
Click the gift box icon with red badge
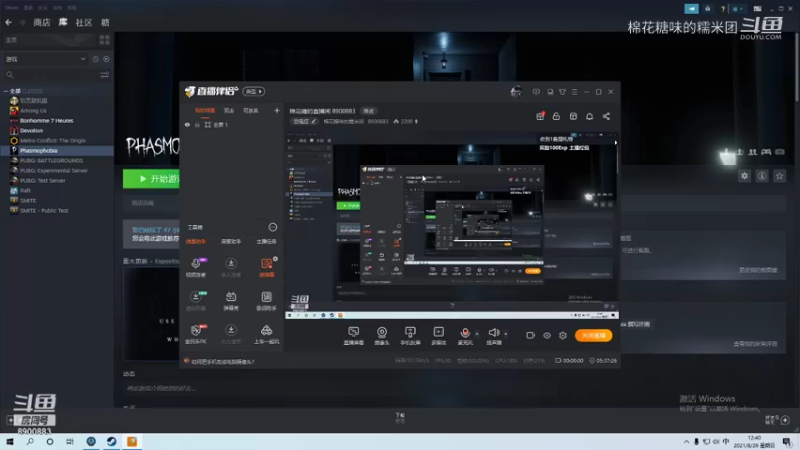coord(540,116)
